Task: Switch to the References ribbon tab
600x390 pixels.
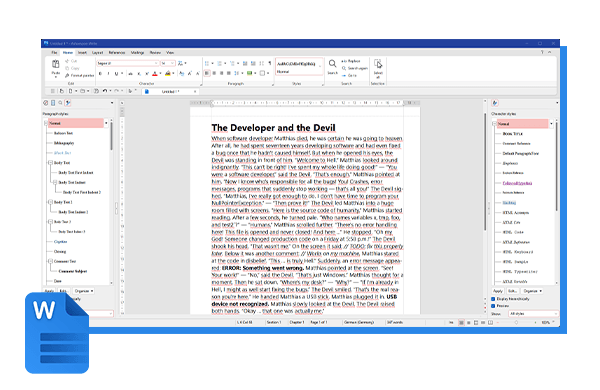Action: 117,52
